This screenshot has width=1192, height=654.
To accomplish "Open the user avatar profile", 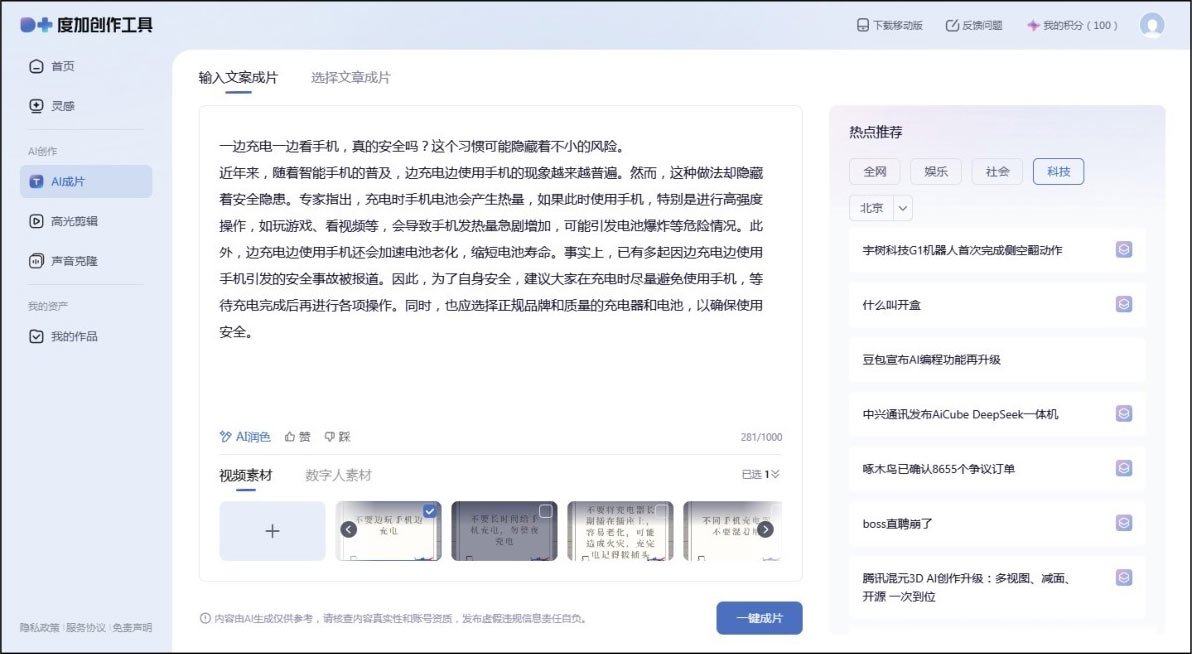I will point(1152,25).
